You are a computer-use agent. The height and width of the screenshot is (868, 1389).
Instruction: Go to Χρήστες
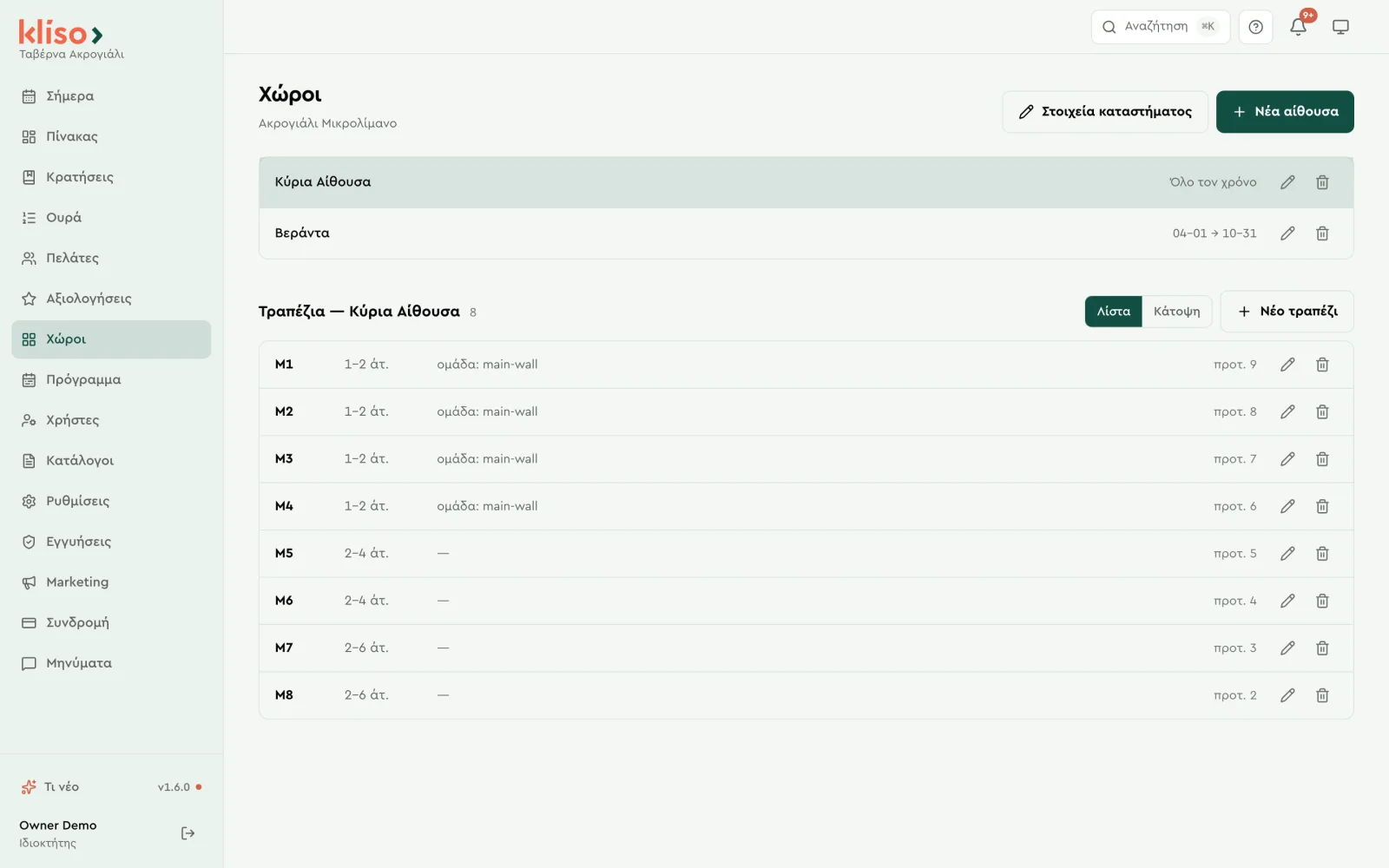tap(111, 420)
